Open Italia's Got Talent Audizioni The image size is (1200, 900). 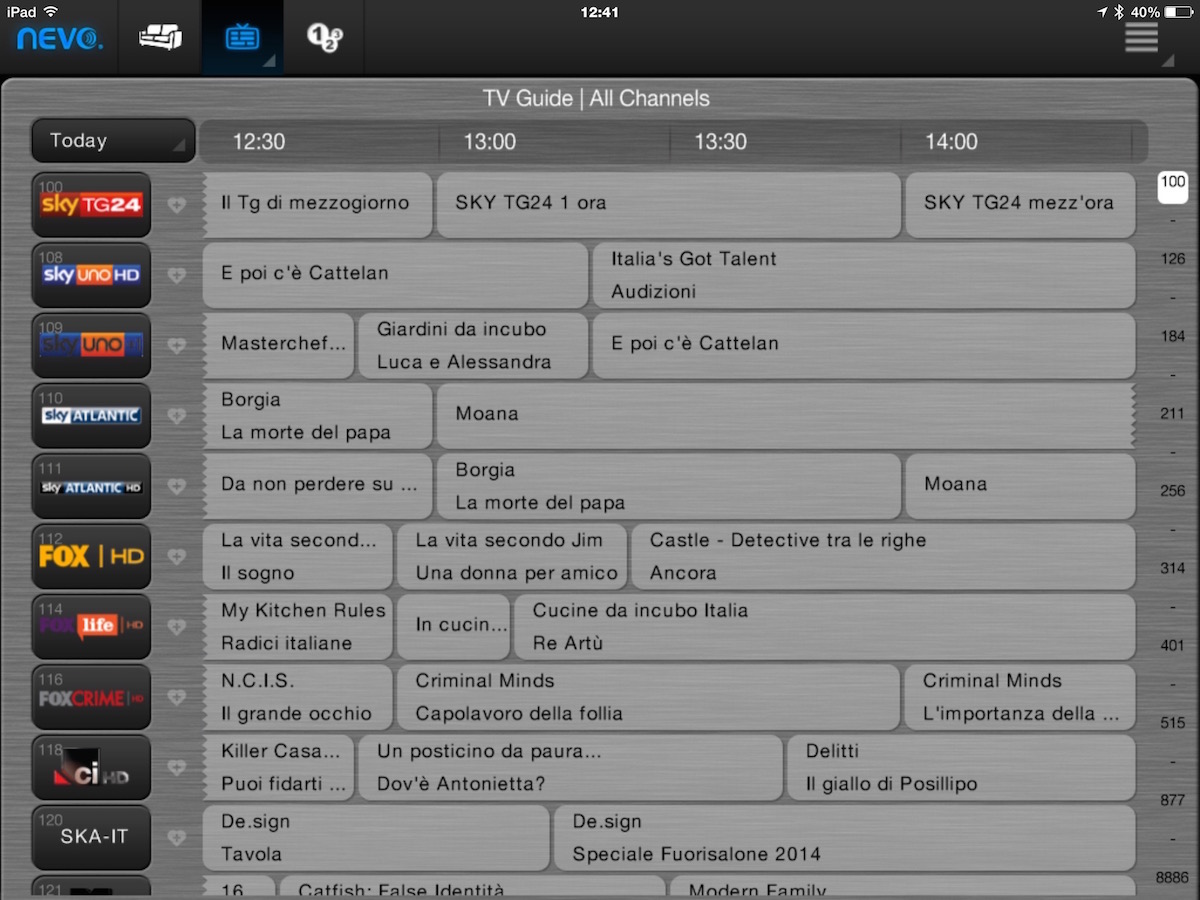[864, 275]
